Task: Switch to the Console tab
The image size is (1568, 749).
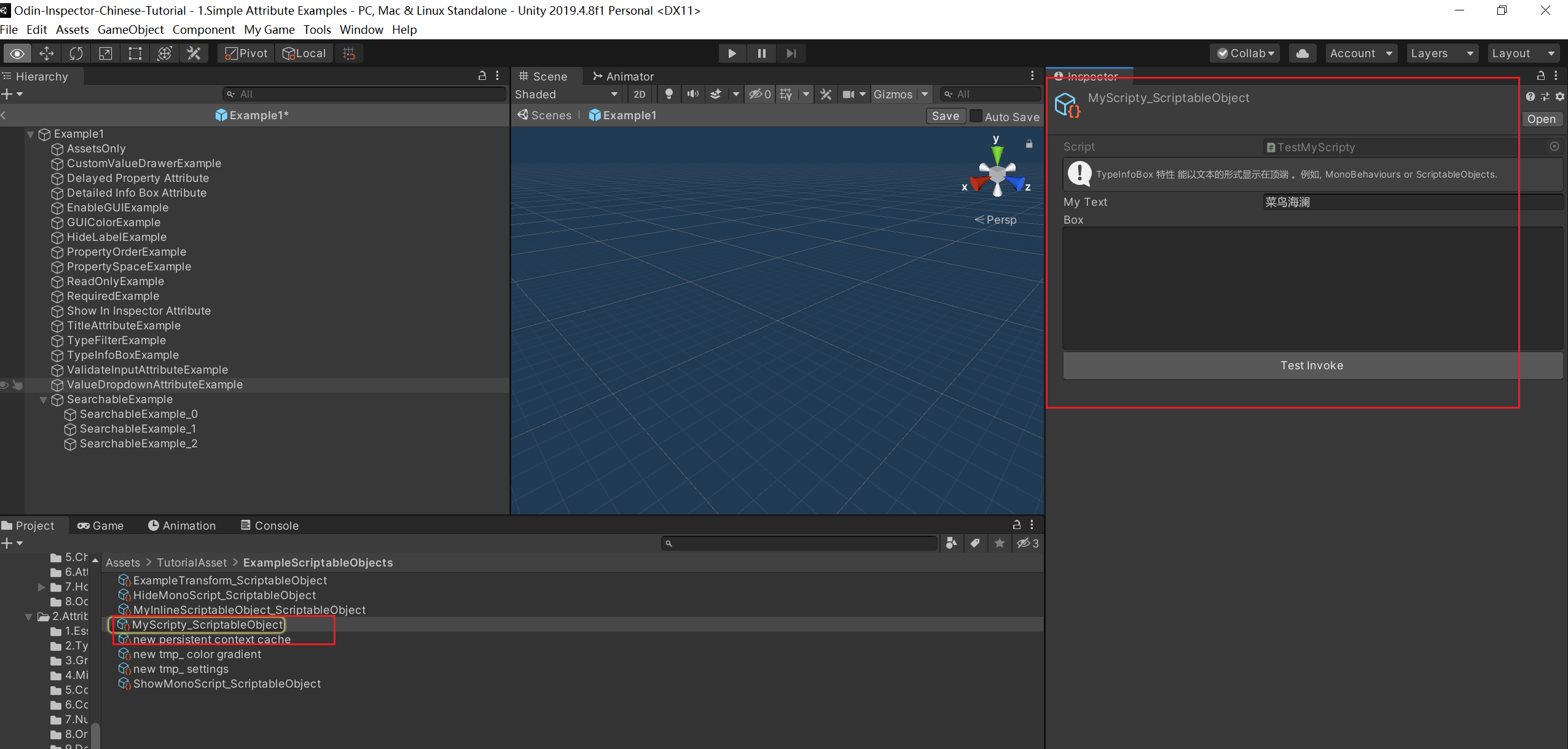Action: coord(270,525)
